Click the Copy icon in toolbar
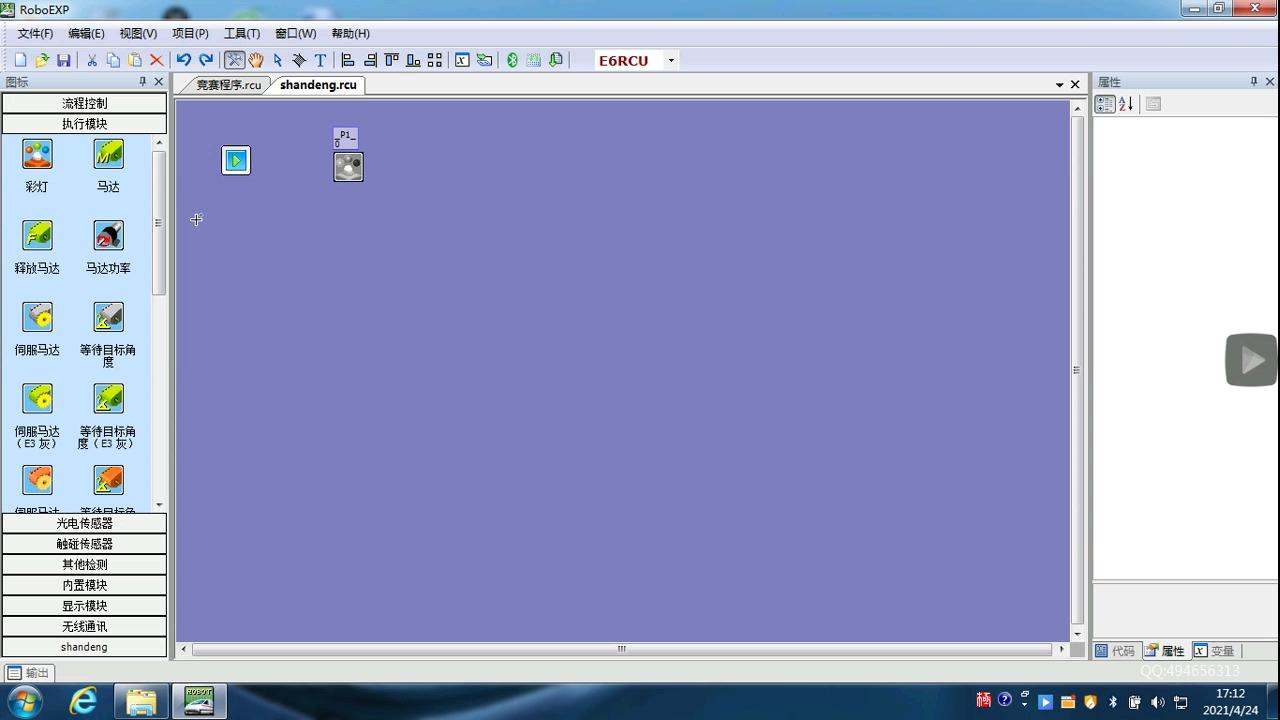 [113, 60]
